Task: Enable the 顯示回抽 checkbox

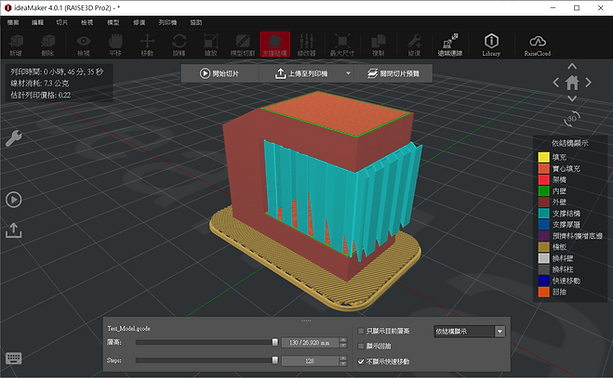Action: [x=361, y=346]
